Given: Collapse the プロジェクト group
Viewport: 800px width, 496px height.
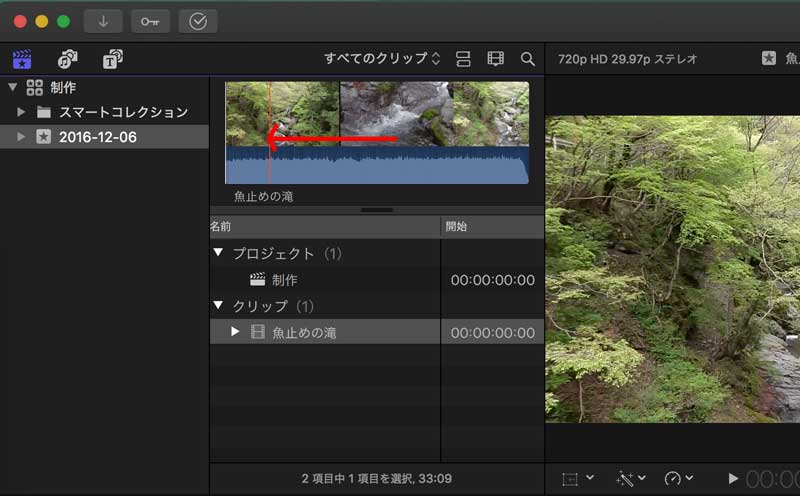Looking at the screenshot, I should (218, 254).
